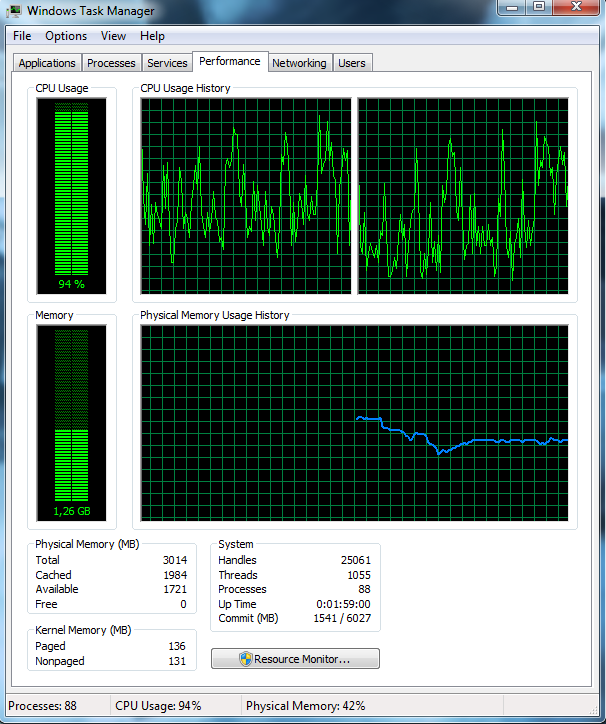This screenshot has width=606, height=724.
Task: Click the window resize grip in status bar
Action: (593, 710)
